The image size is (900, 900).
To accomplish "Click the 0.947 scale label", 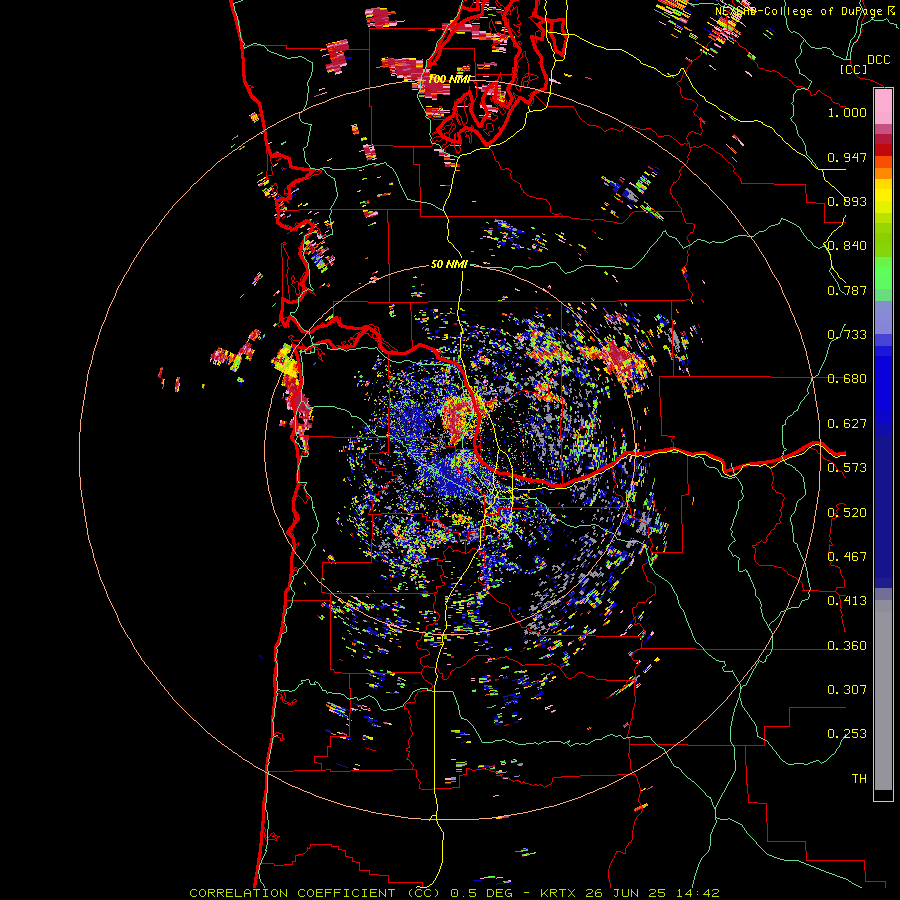I will click(x=847, y=157).
